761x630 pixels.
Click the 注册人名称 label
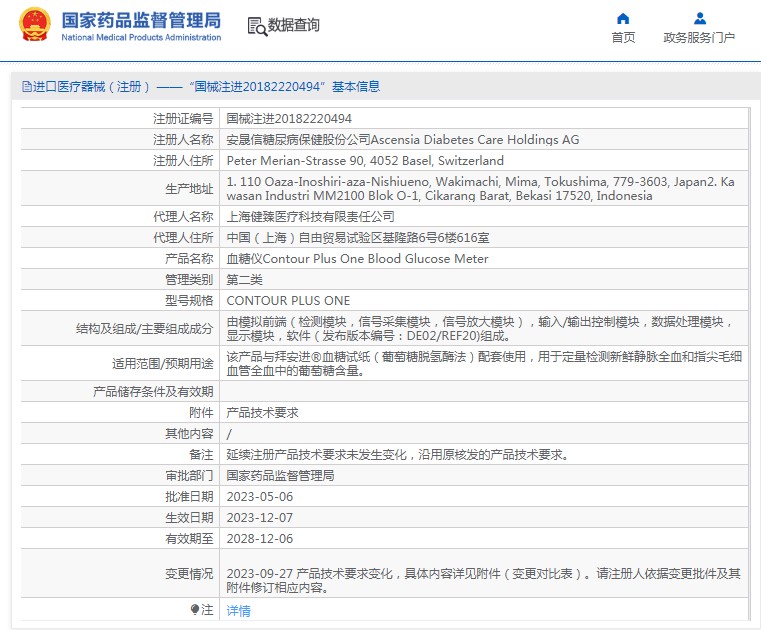click(183, 140)
